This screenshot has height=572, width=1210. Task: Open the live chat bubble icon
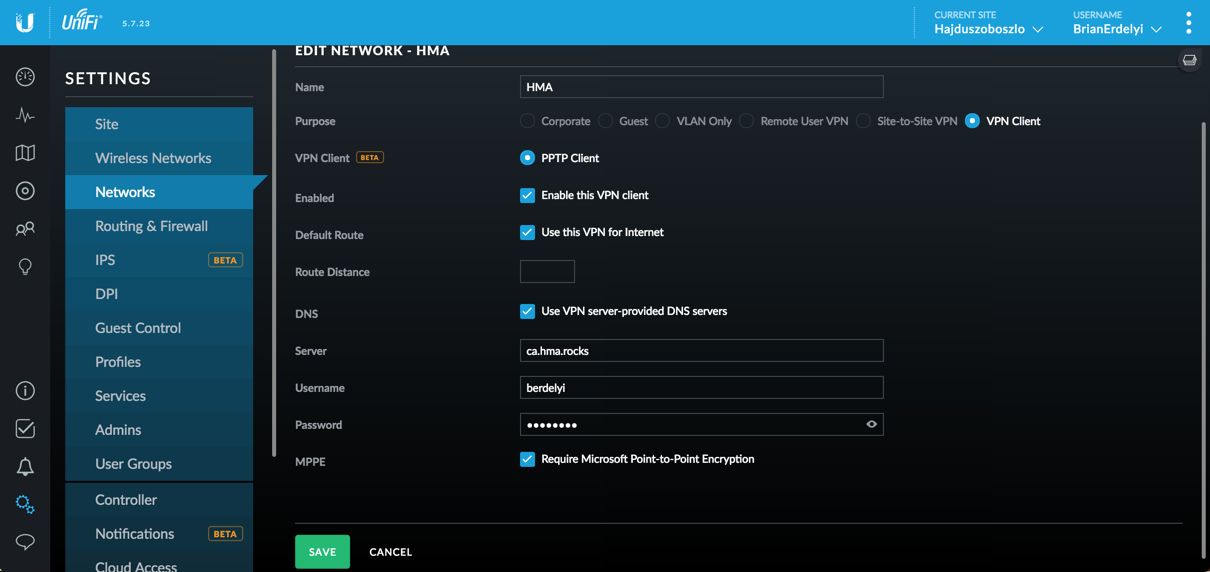pos(25,542)
